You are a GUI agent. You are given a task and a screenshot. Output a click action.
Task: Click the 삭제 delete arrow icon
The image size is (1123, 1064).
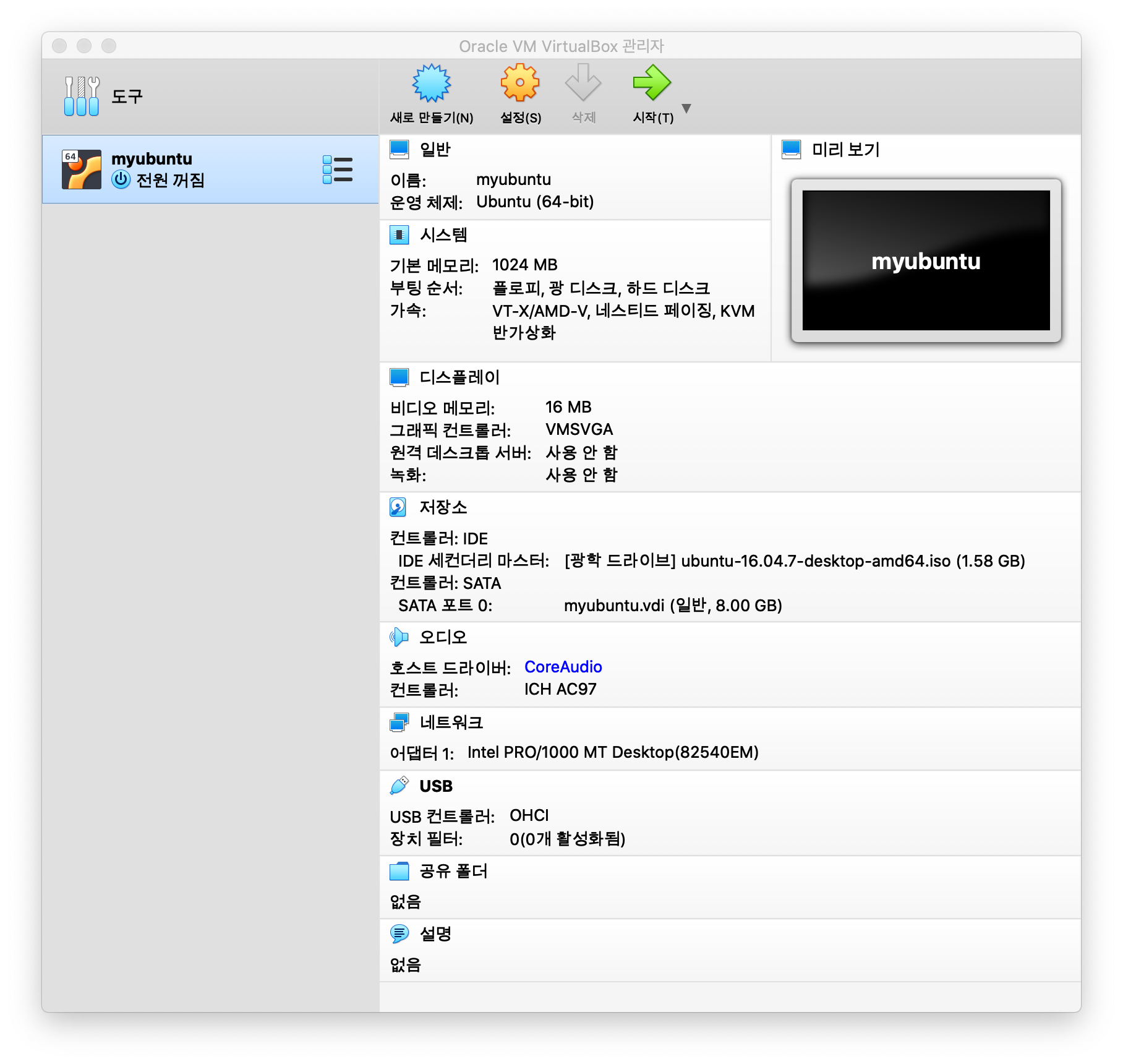pyautogui.click(x=583, y=83)
